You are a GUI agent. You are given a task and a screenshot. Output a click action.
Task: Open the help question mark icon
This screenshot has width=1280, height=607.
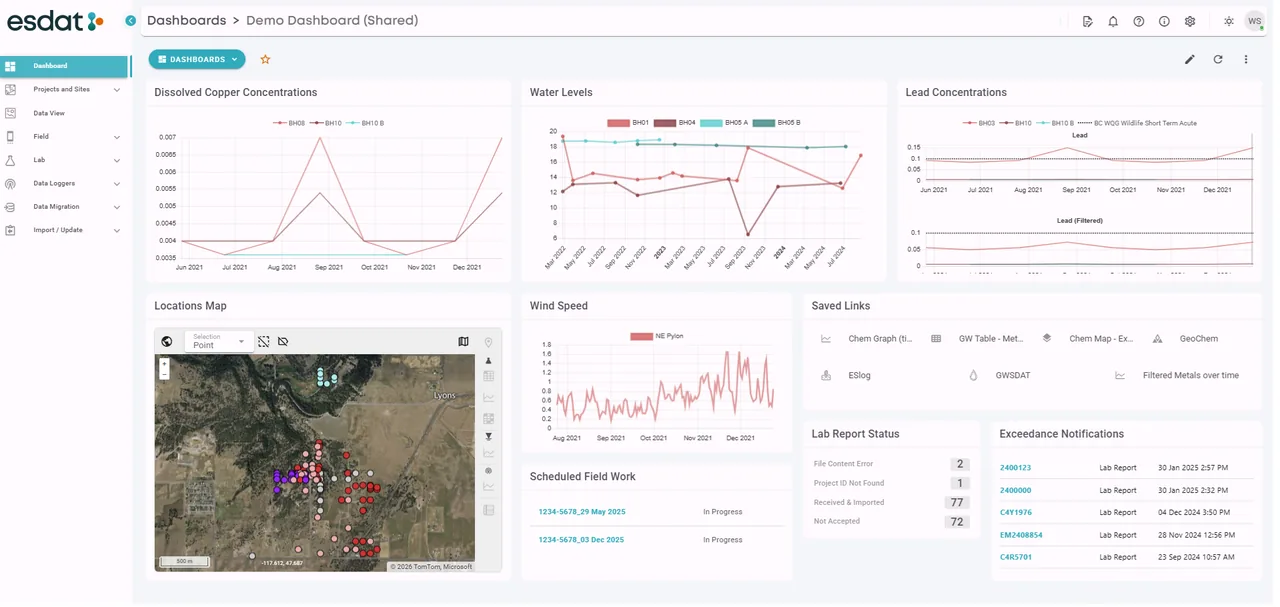[x=1138, y=21]
